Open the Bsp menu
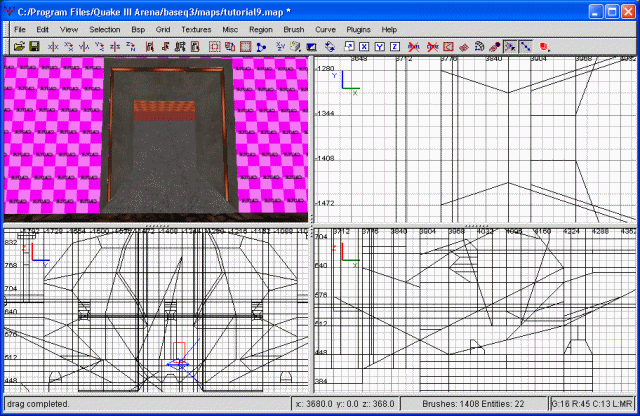Viewport: 640px width, 416px height. coord(138,29)
